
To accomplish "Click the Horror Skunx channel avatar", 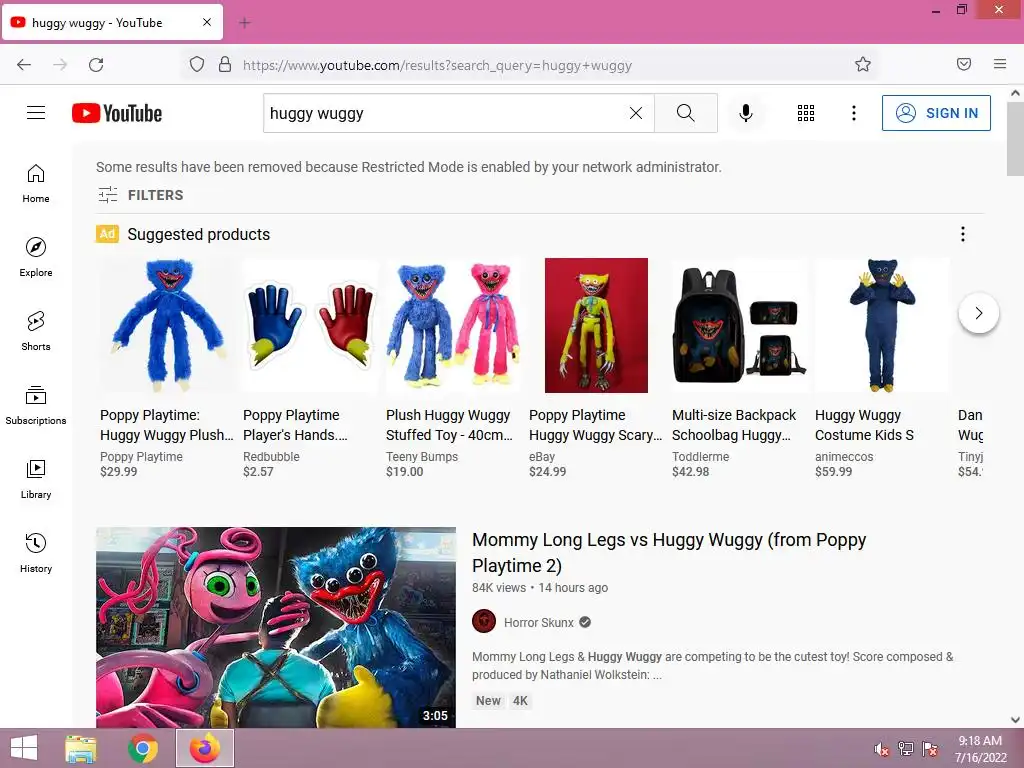I will click(484, 622).
